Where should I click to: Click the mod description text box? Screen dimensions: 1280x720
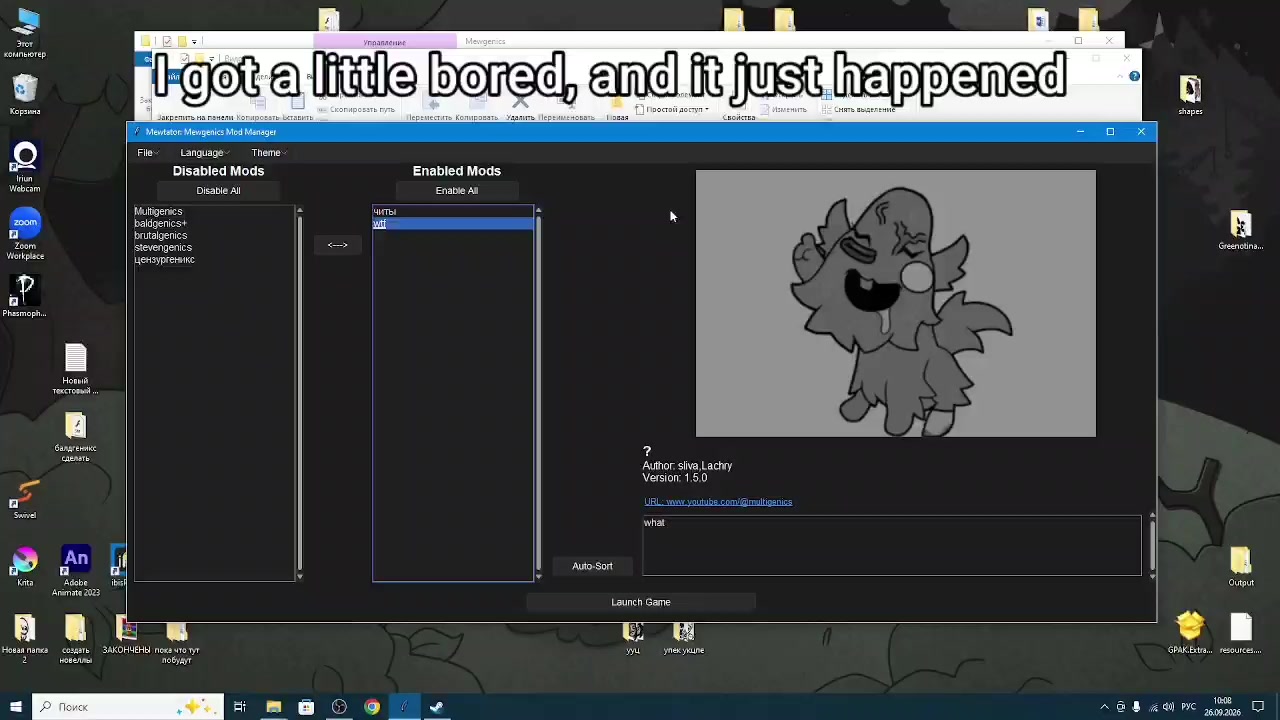click(x=891, y=545)
